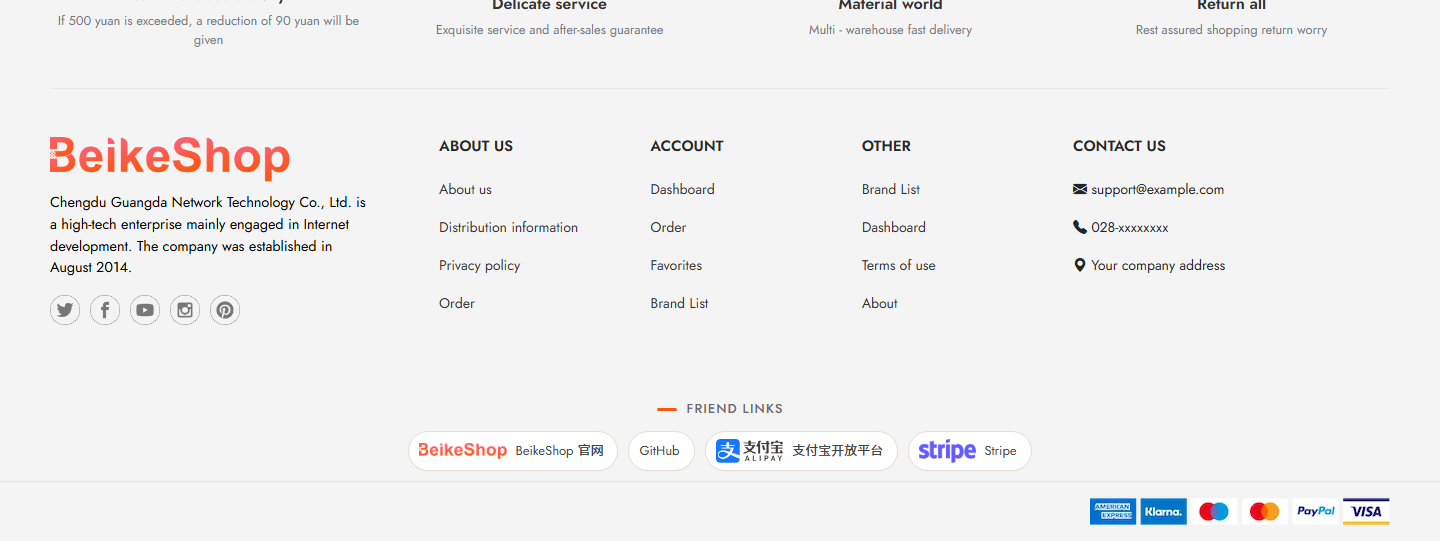Viewport: 1440px width, 560px height.
Task: Open About us link under About Us
Action: tap(465, 189)
